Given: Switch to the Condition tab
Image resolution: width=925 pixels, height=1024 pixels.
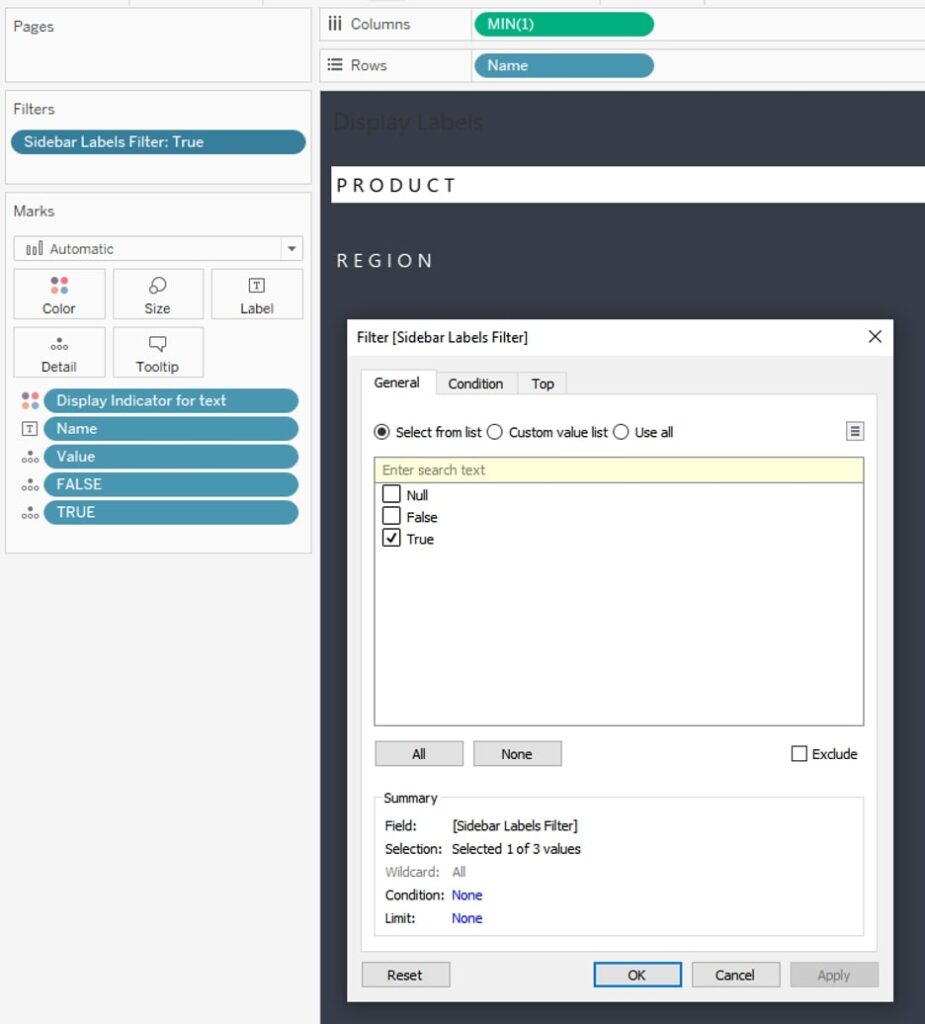Looking at the screenshot, I should click(476, 383).
